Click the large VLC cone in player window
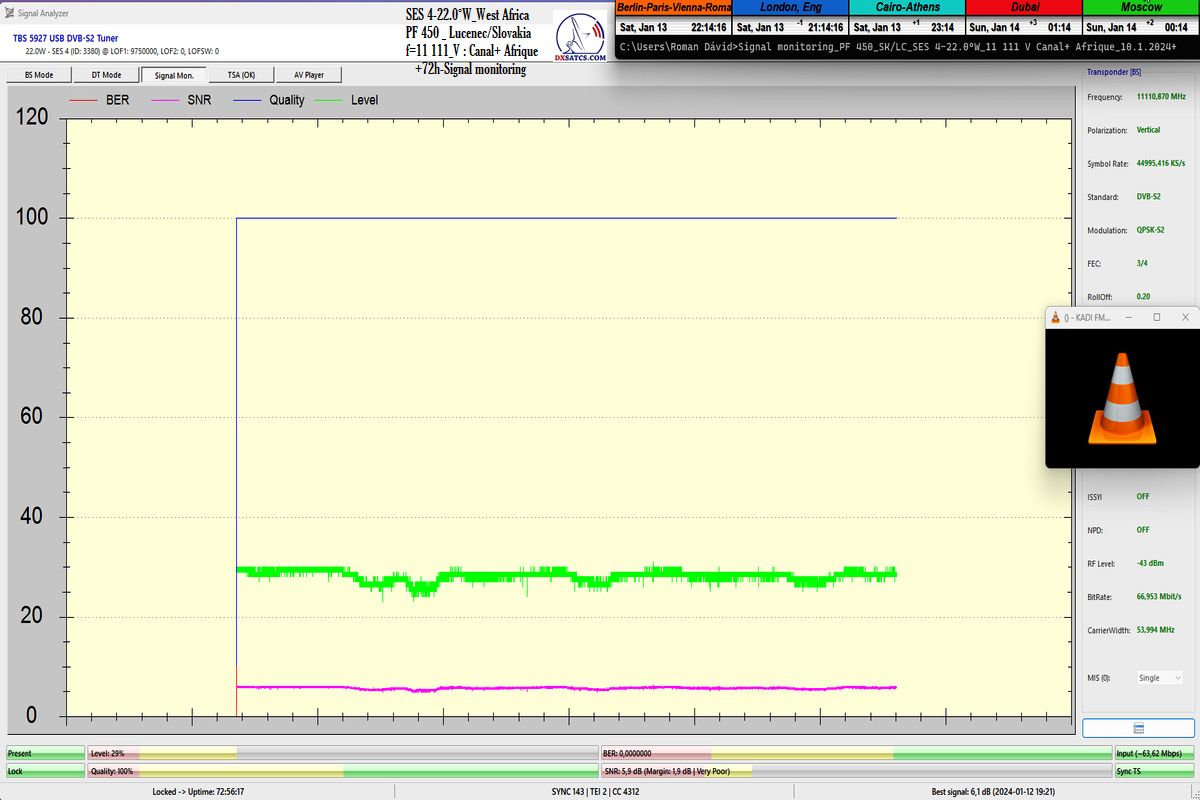Image resolution: width=1200 pixels, height=800 pixels. (1122, 398)
